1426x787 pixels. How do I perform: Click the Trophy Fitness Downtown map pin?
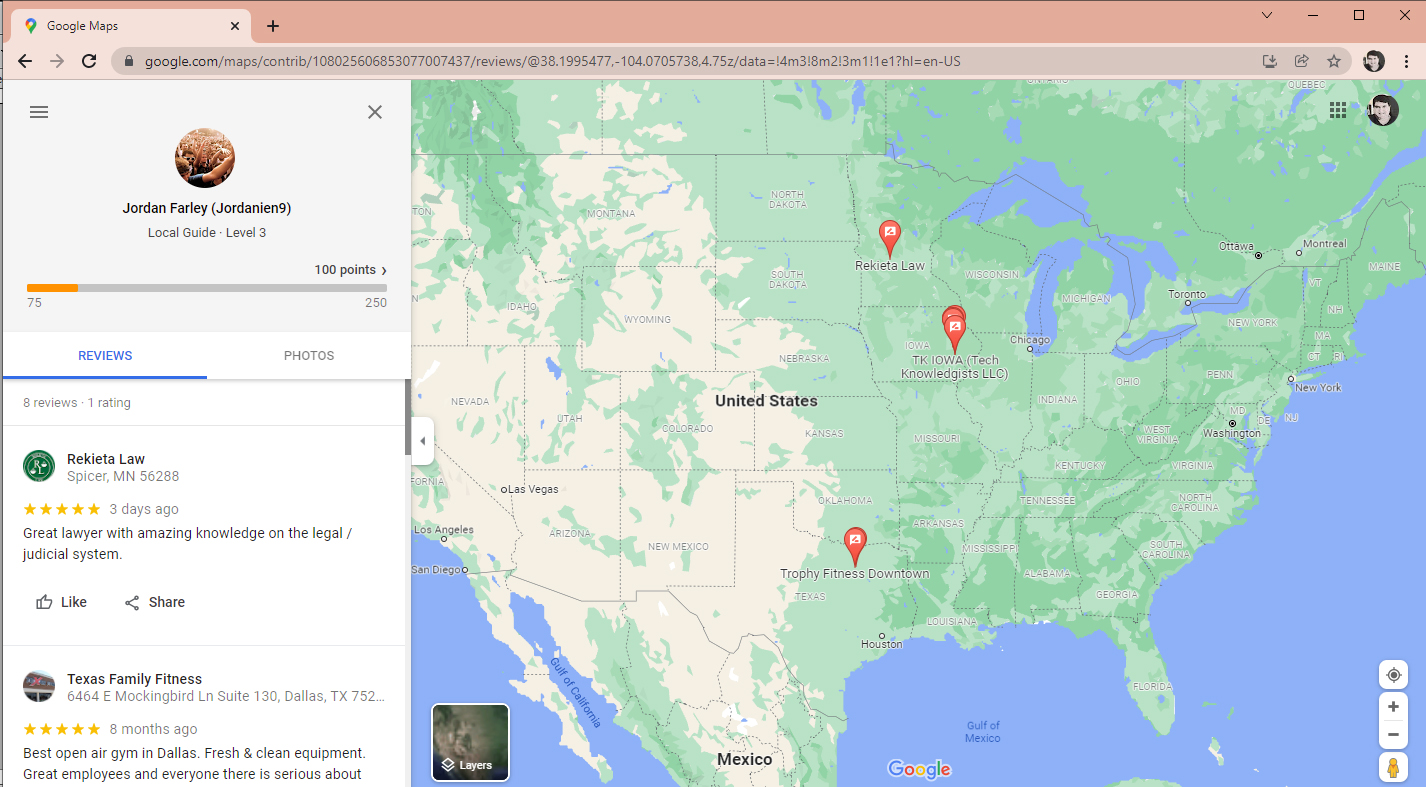click(855, 546)
